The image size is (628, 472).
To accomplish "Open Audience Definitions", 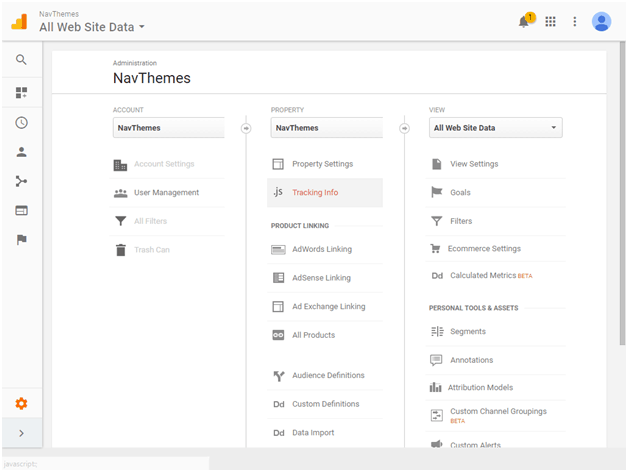I will (x=328, y=375).
